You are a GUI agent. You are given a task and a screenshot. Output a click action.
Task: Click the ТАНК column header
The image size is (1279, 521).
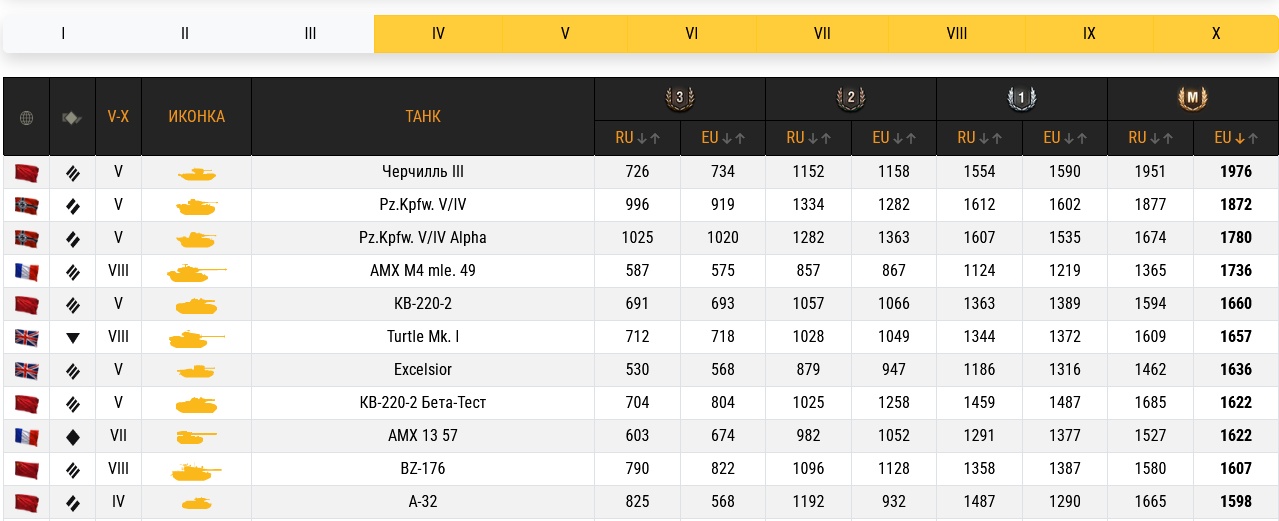click(422, 116)
